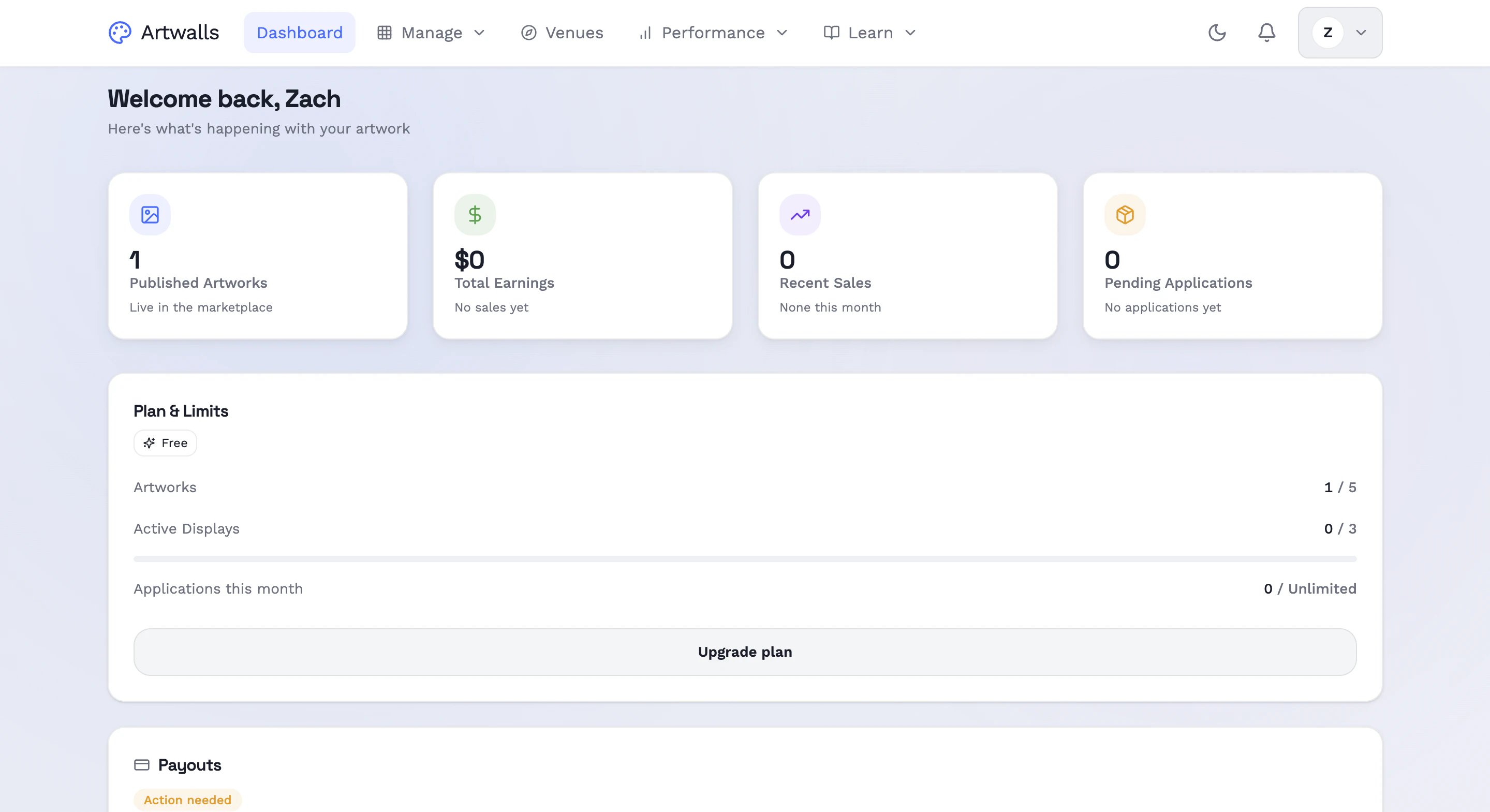Click the Action needed payouts badge

[x=187, y=800]
